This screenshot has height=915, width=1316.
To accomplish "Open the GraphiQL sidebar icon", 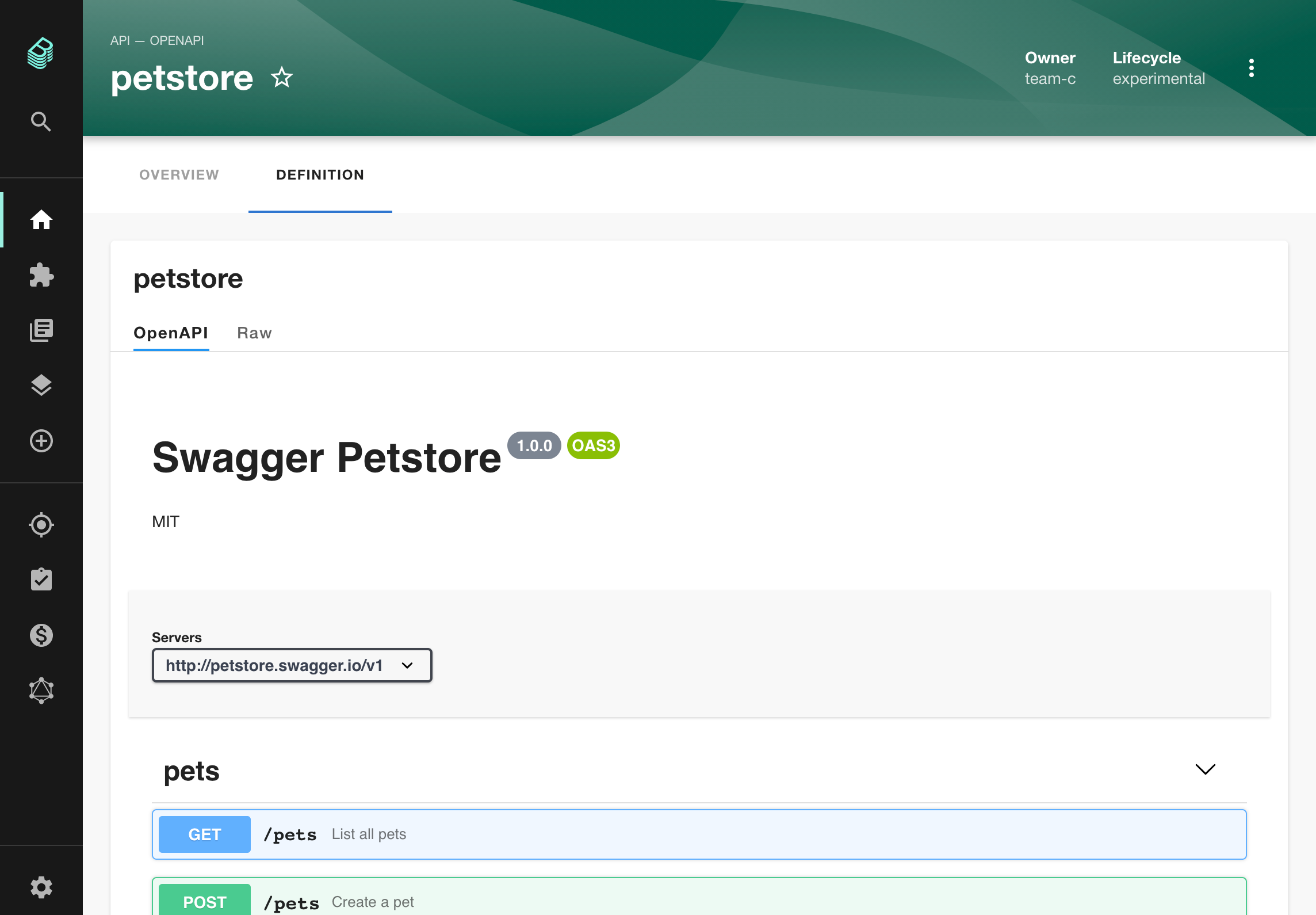I will point(41,690).
